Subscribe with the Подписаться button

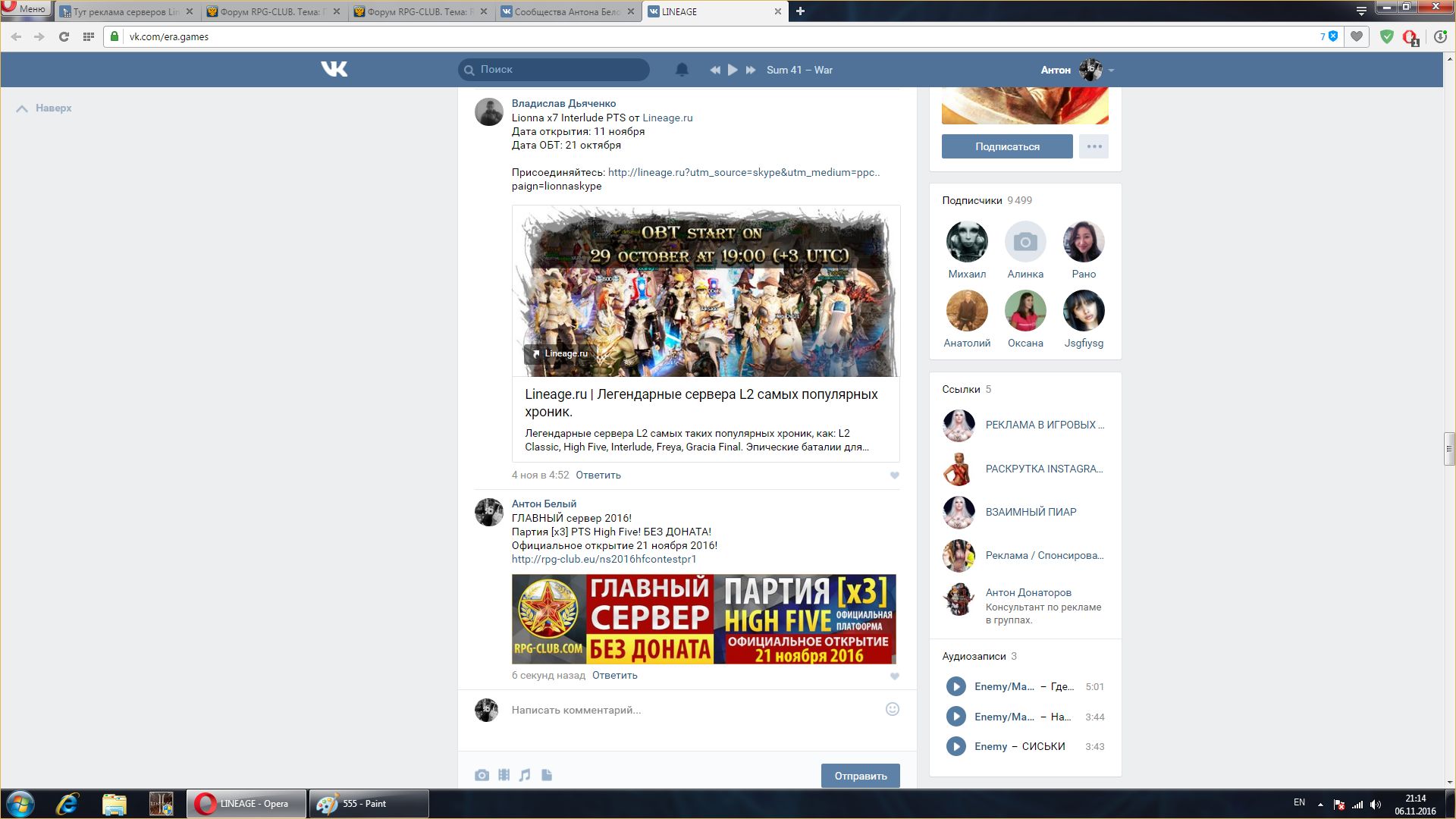pos(1007,146)
